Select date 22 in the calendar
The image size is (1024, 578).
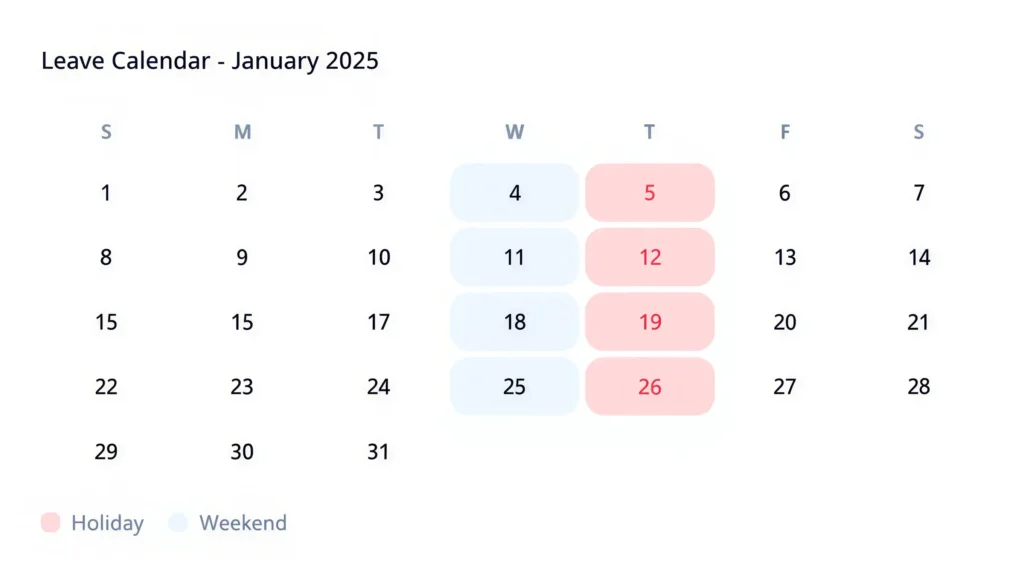(x=106, y=387)
